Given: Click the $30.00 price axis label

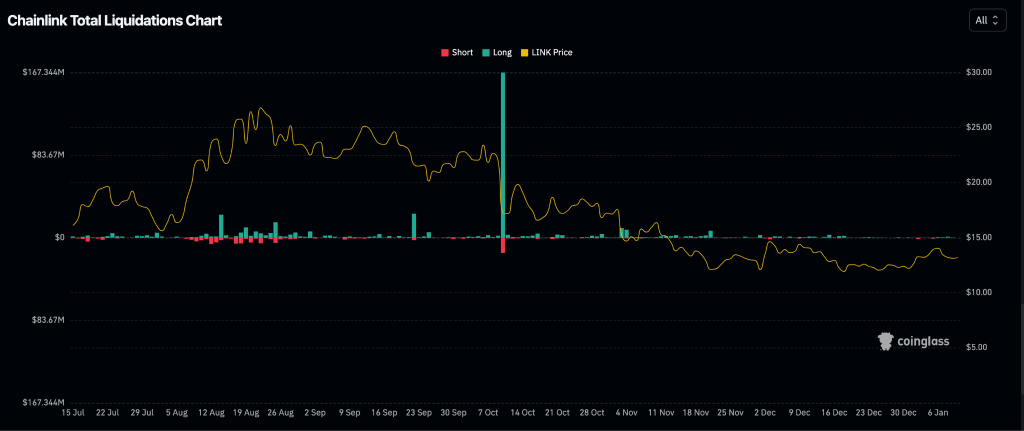Looking at the screenshot, I should click(979, 72).
